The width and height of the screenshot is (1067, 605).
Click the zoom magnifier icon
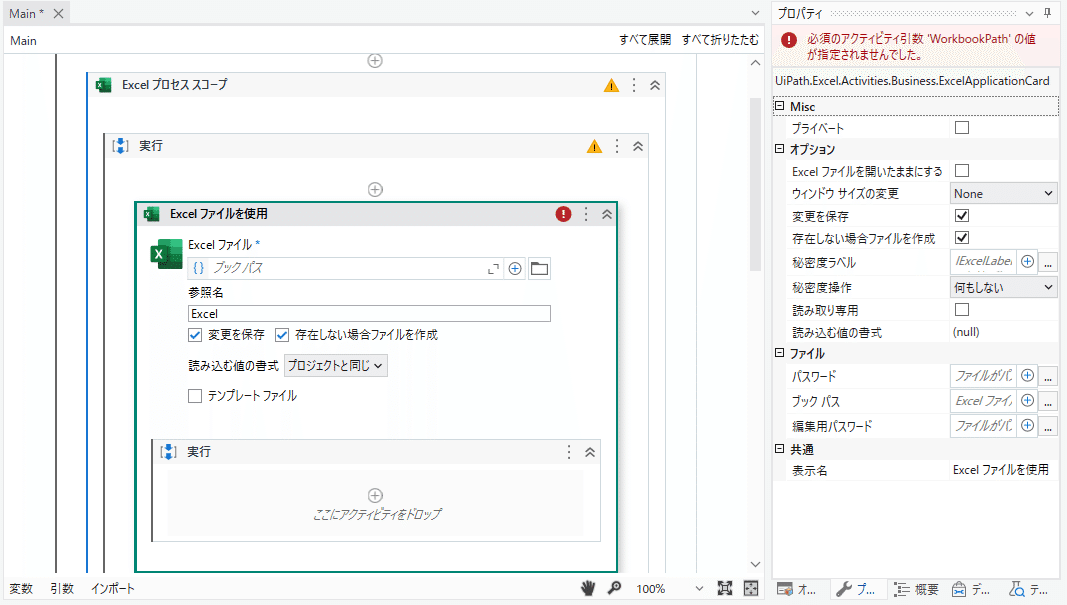click(x=614, y=589)
